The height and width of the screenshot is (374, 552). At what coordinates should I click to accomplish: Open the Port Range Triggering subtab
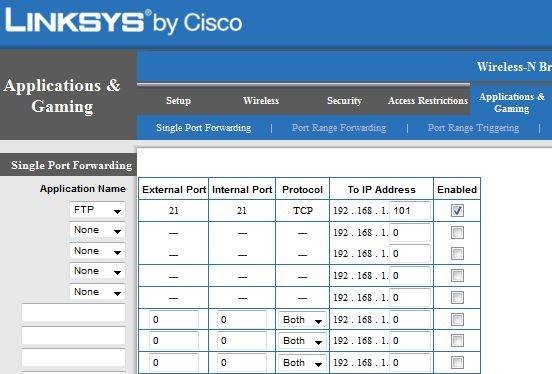tap(473, 127)
